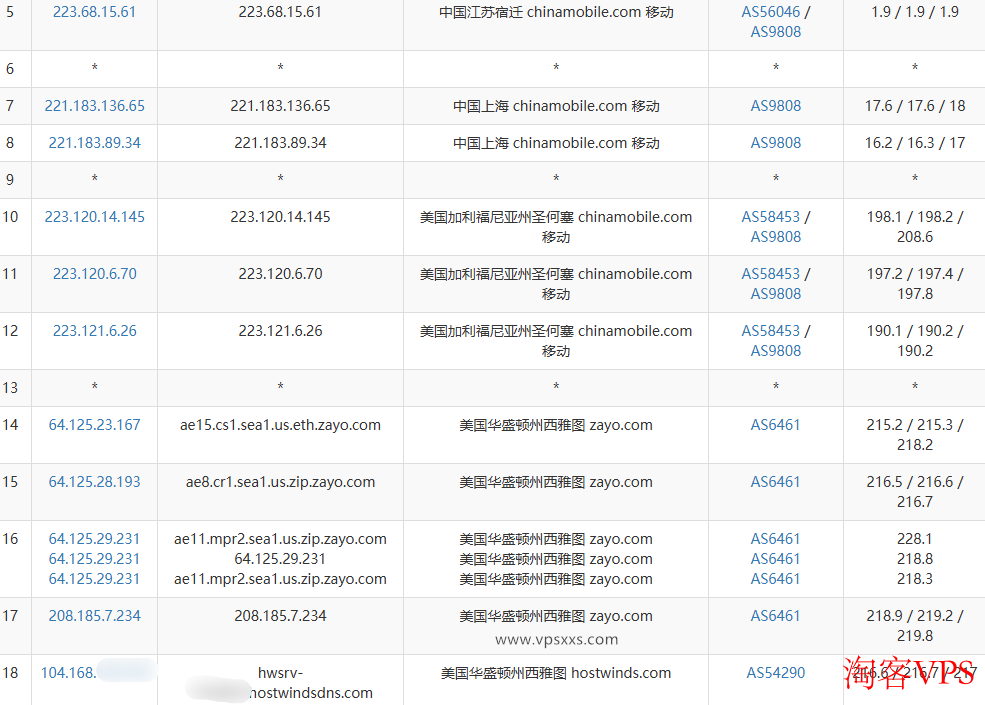Open the blue 223.120.14.145 link in hop 10
Screen dimensions: 985x705
pos(94,217)
